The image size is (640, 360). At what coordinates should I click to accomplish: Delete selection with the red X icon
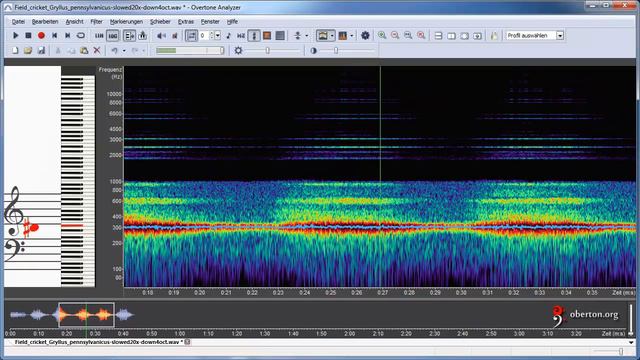[x=97, y=51]
